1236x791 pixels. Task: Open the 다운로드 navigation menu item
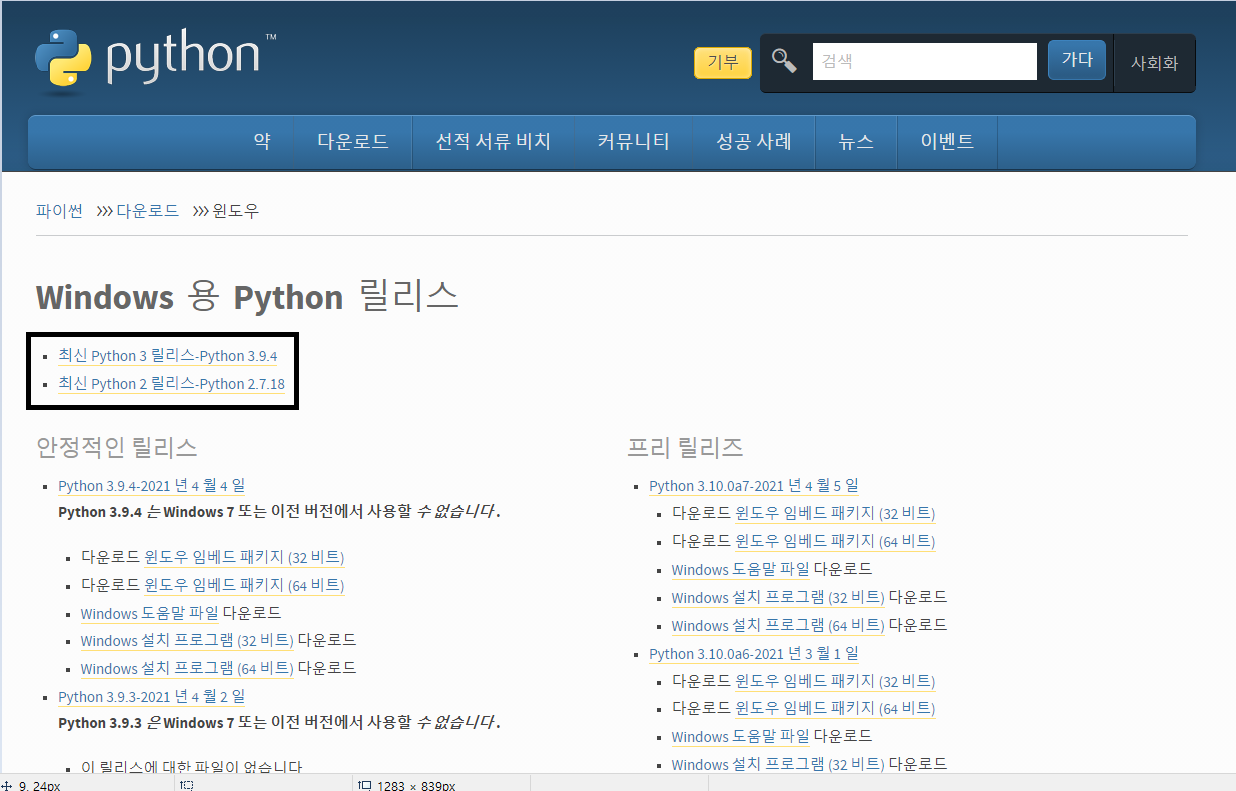coord(353,141)
